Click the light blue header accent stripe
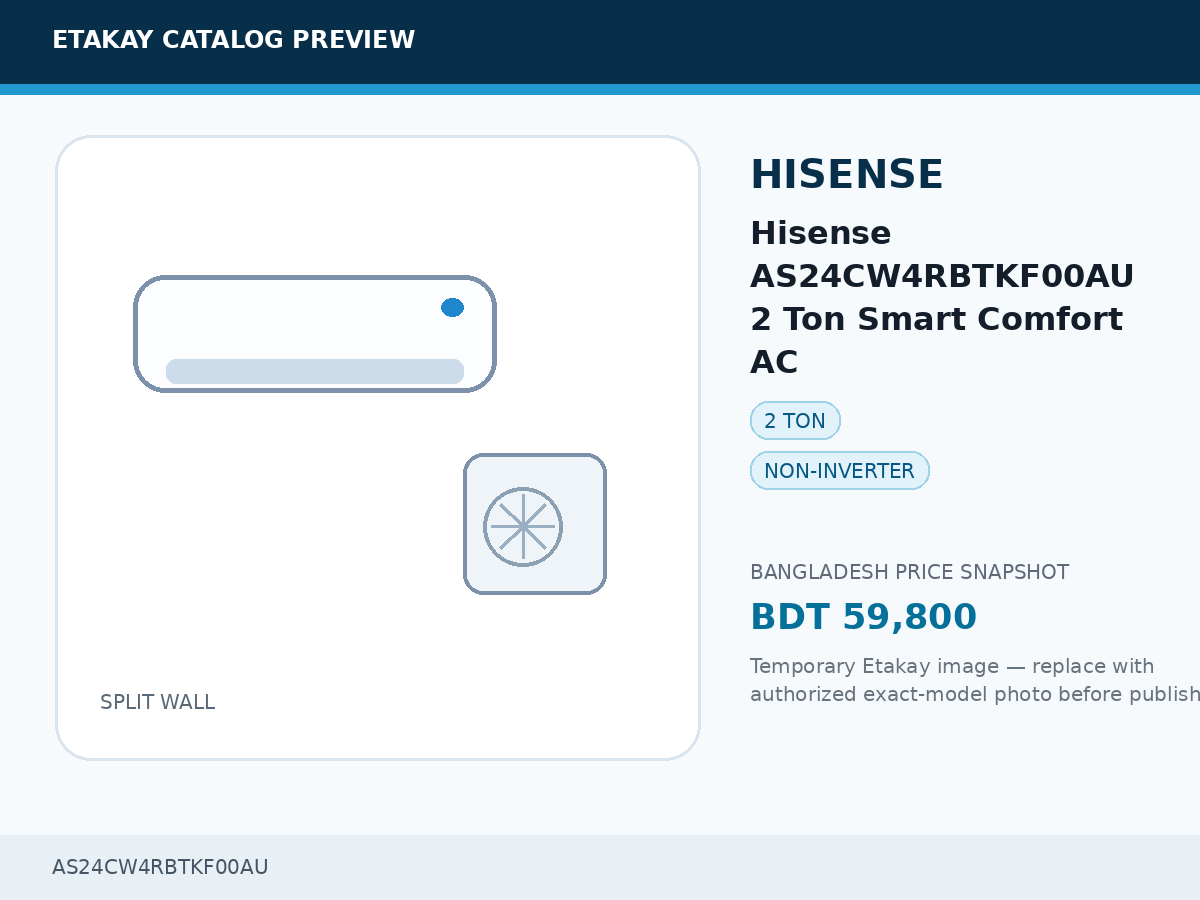 pos(600,89)
